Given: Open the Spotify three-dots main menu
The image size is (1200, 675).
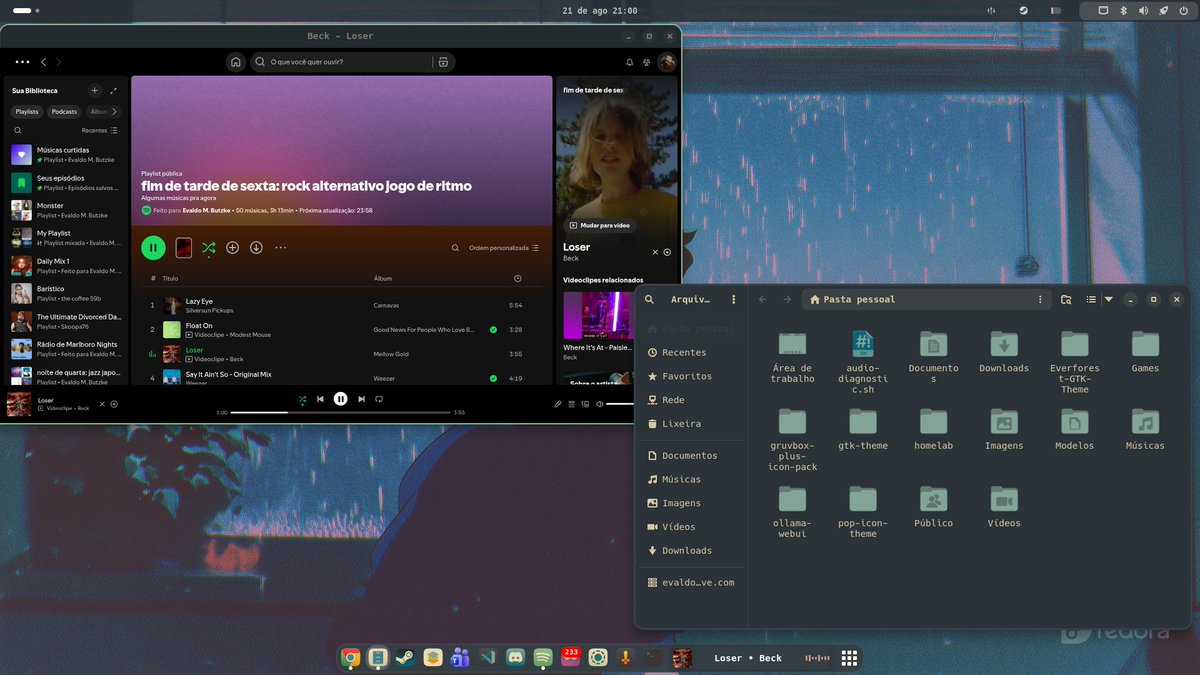Looking at the screenshot, I should coord(22,62).
